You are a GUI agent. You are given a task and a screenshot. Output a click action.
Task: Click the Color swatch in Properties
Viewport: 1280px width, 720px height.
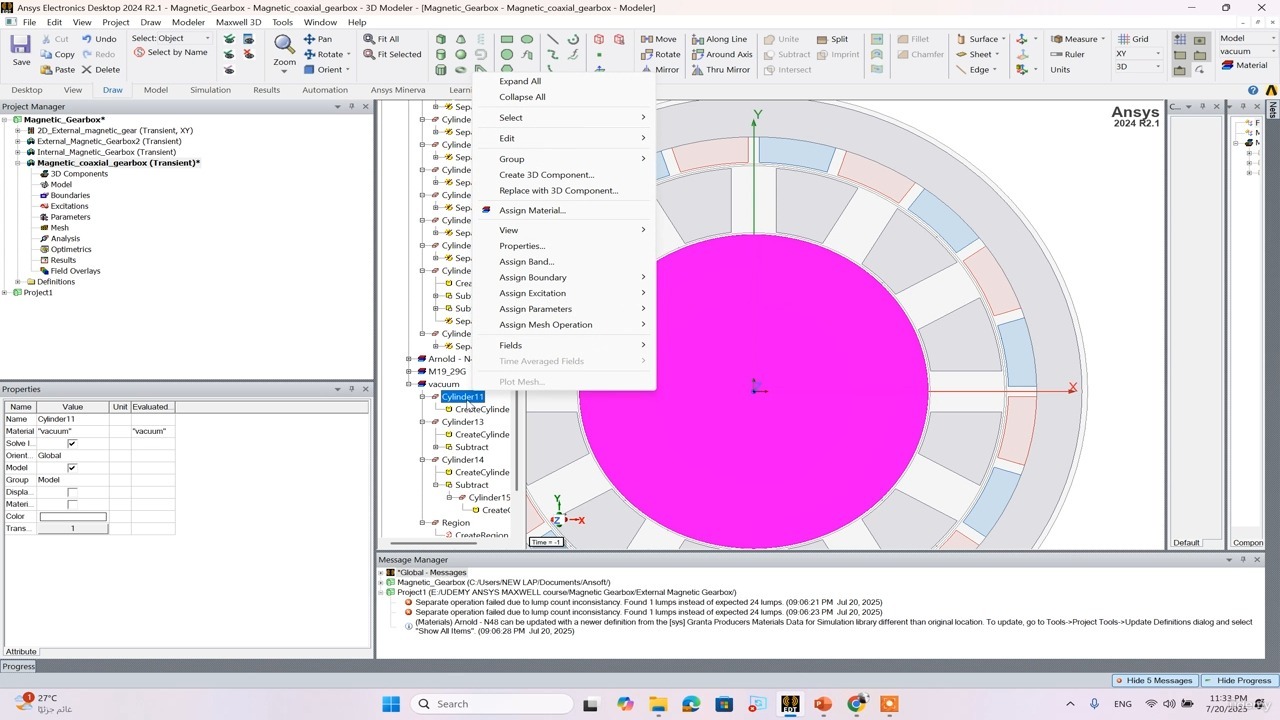coord(72,516)
